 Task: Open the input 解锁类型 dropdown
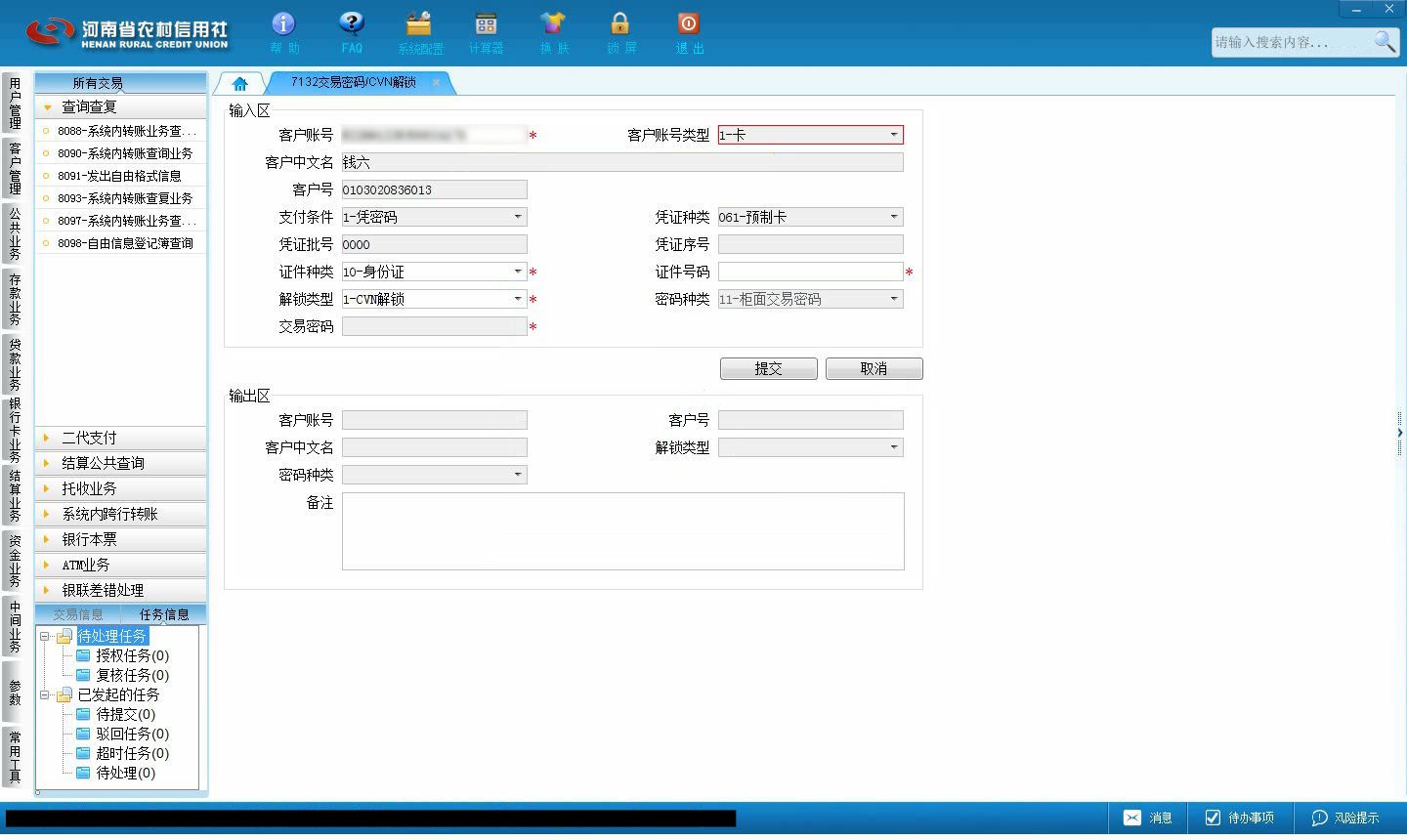coord(518,299)
